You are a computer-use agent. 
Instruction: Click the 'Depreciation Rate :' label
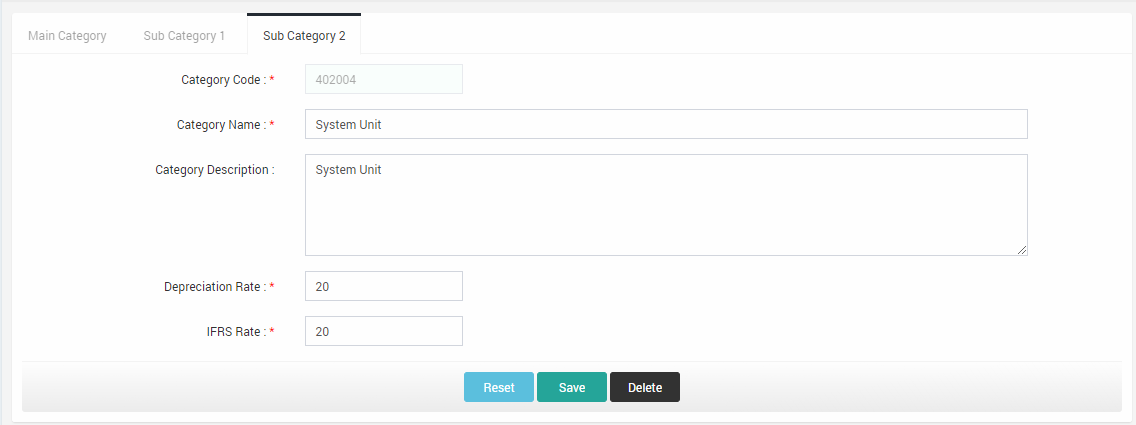tap(214, 287)
